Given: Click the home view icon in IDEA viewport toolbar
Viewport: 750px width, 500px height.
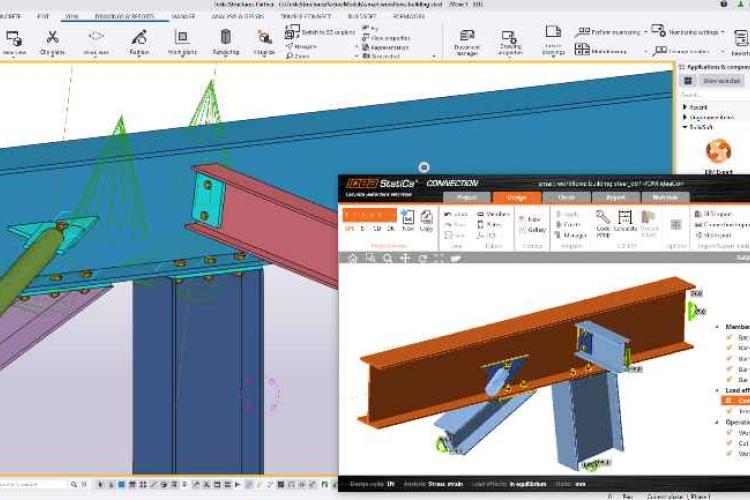Looking at the screenshot, I should coord(353,258).
